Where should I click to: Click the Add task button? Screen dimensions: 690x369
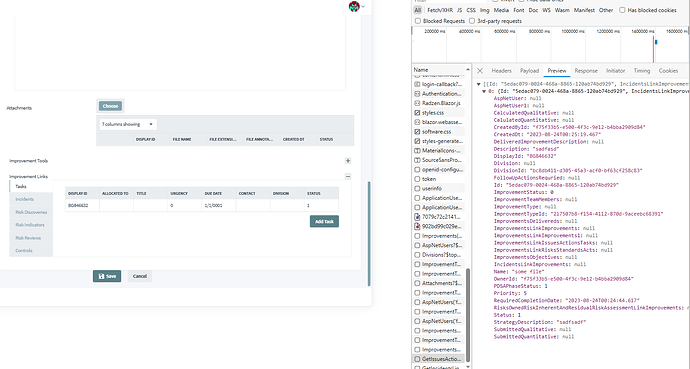coord(324,222)
